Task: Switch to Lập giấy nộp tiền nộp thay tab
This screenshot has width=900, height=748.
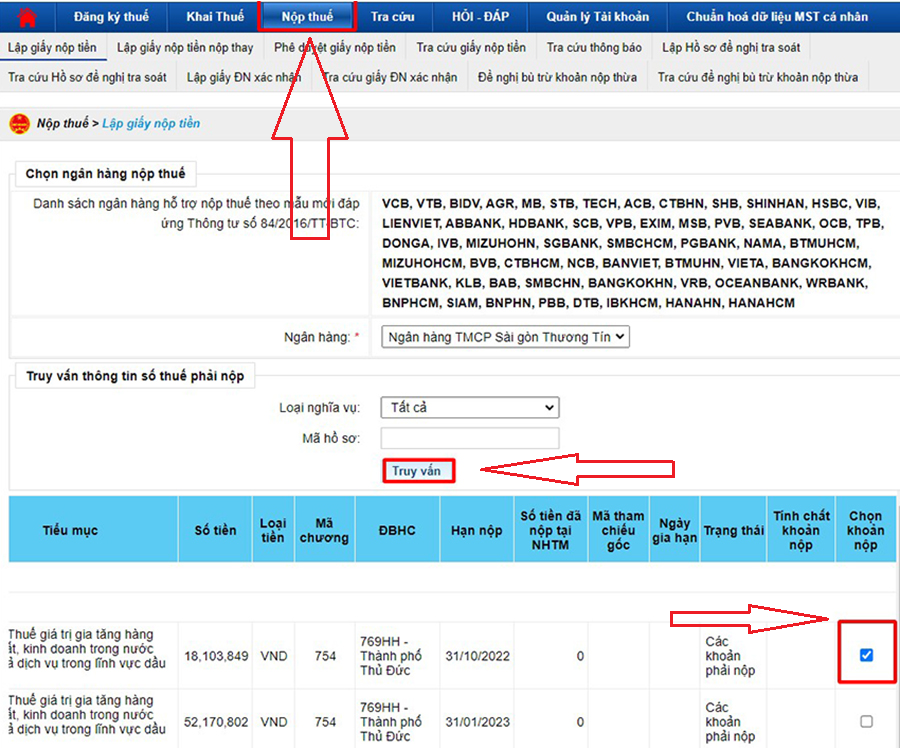Action: click(185, 47)
